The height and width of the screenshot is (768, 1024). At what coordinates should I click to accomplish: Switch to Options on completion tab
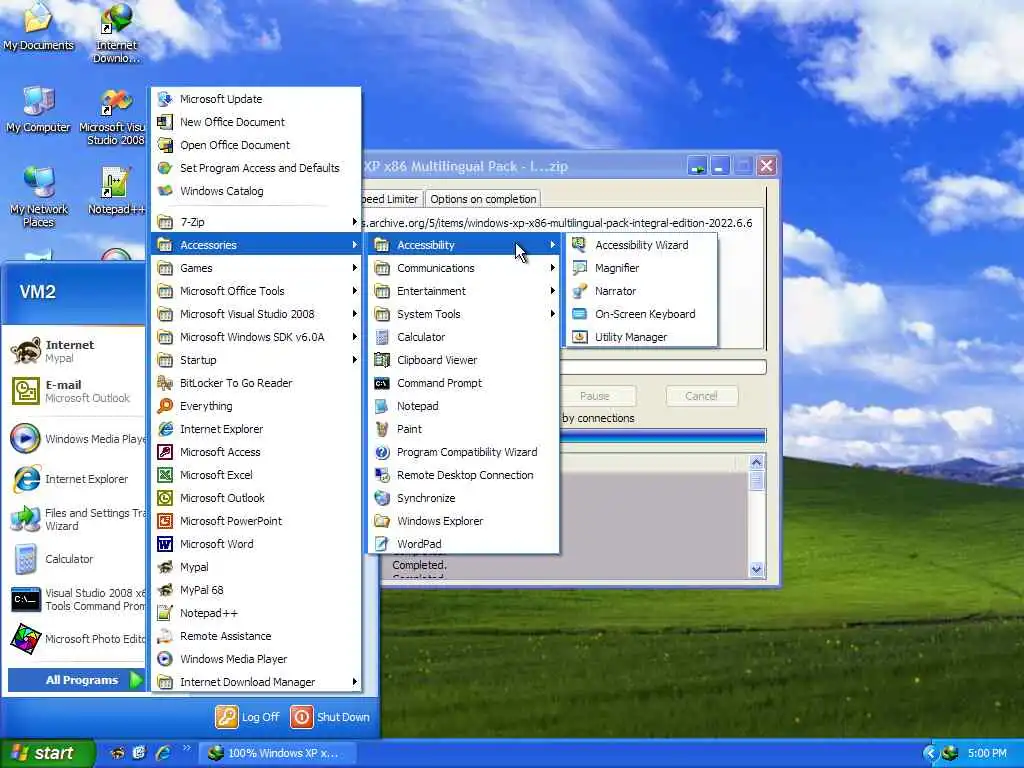[x=483, y=199]
